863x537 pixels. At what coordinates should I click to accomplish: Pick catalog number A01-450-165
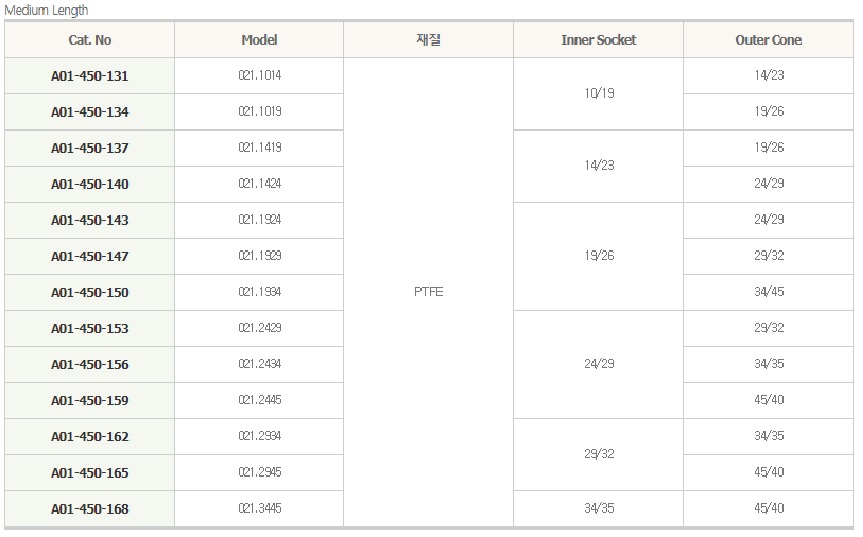(89, 472)
